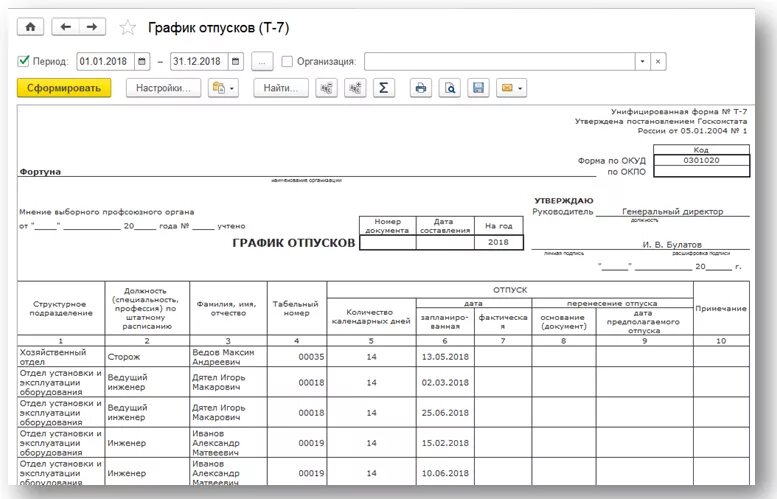Click the запланированная date header
777x499 pixels.
pos(445,321)
